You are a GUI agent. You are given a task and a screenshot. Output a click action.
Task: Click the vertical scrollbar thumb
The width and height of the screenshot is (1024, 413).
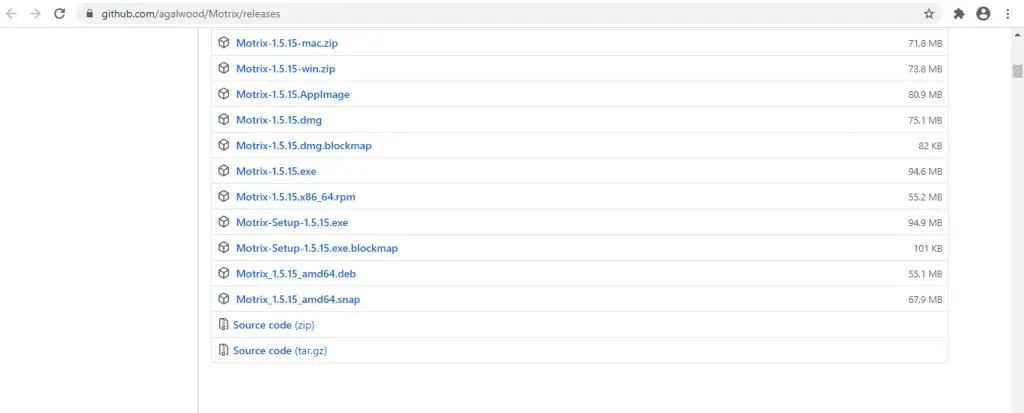point(1017,71)
